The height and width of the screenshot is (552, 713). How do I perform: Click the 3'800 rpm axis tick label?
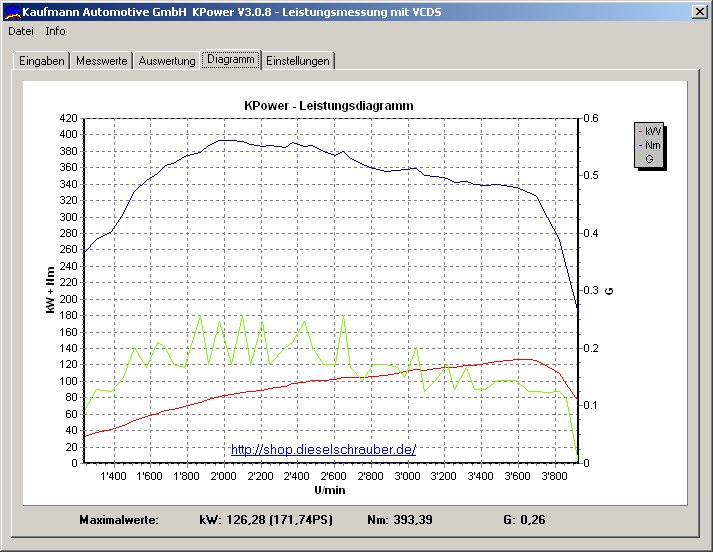click(555, 476)
